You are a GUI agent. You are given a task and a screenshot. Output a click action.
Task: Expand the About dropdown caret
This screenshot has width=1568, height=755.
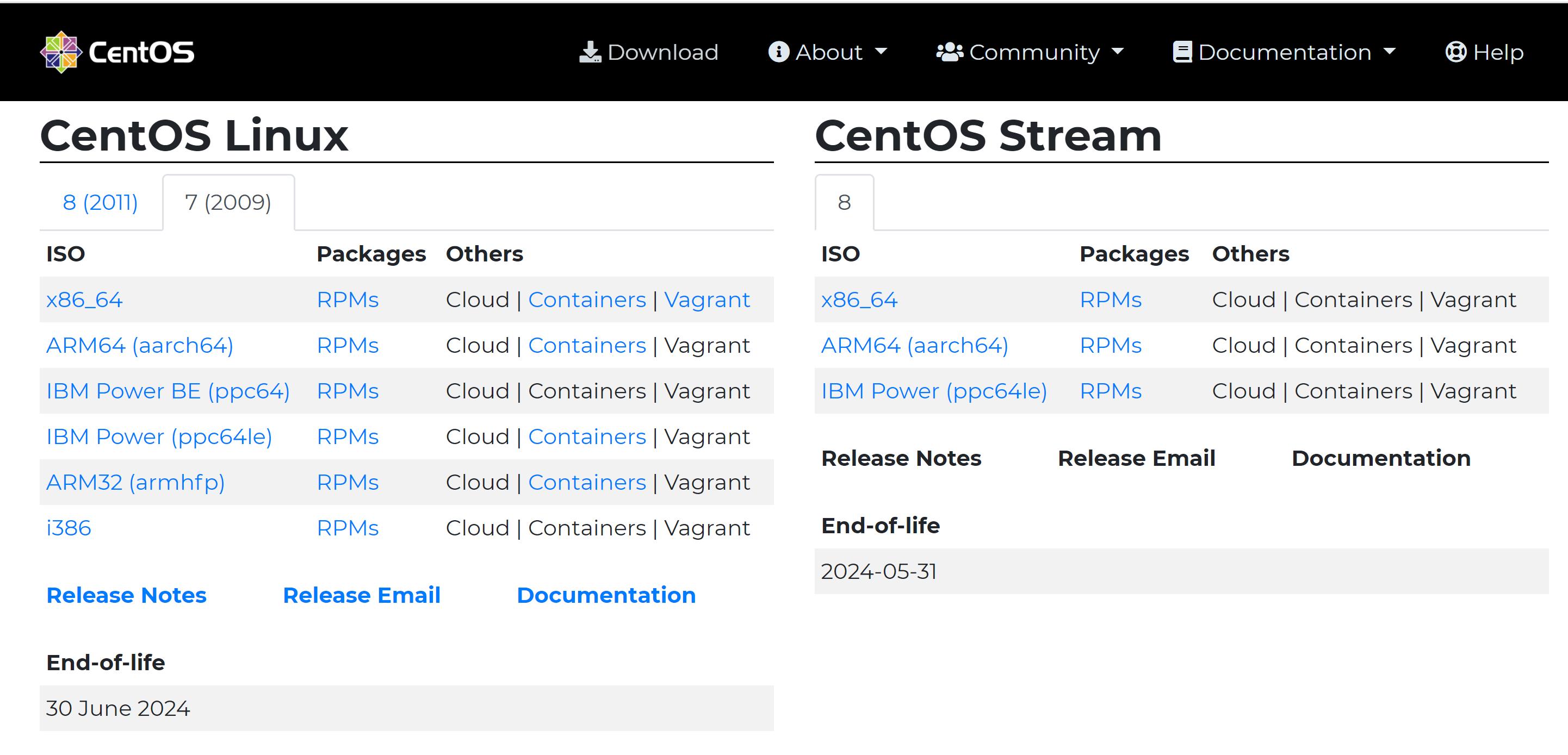[x=881, y=52]
